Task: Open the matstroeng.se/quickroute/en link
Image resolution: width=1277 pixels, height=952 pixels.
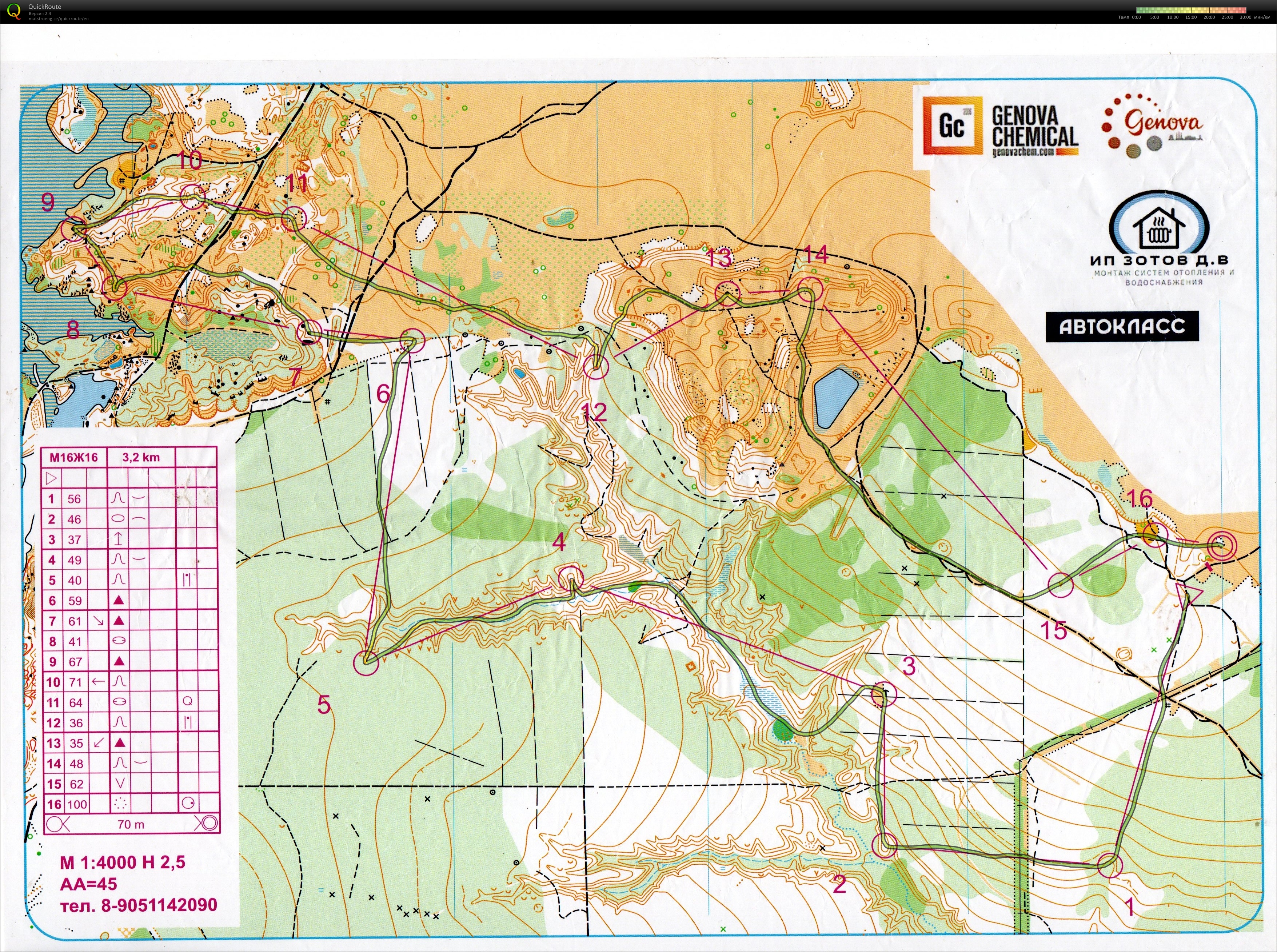Action: [x=58, y=19]
